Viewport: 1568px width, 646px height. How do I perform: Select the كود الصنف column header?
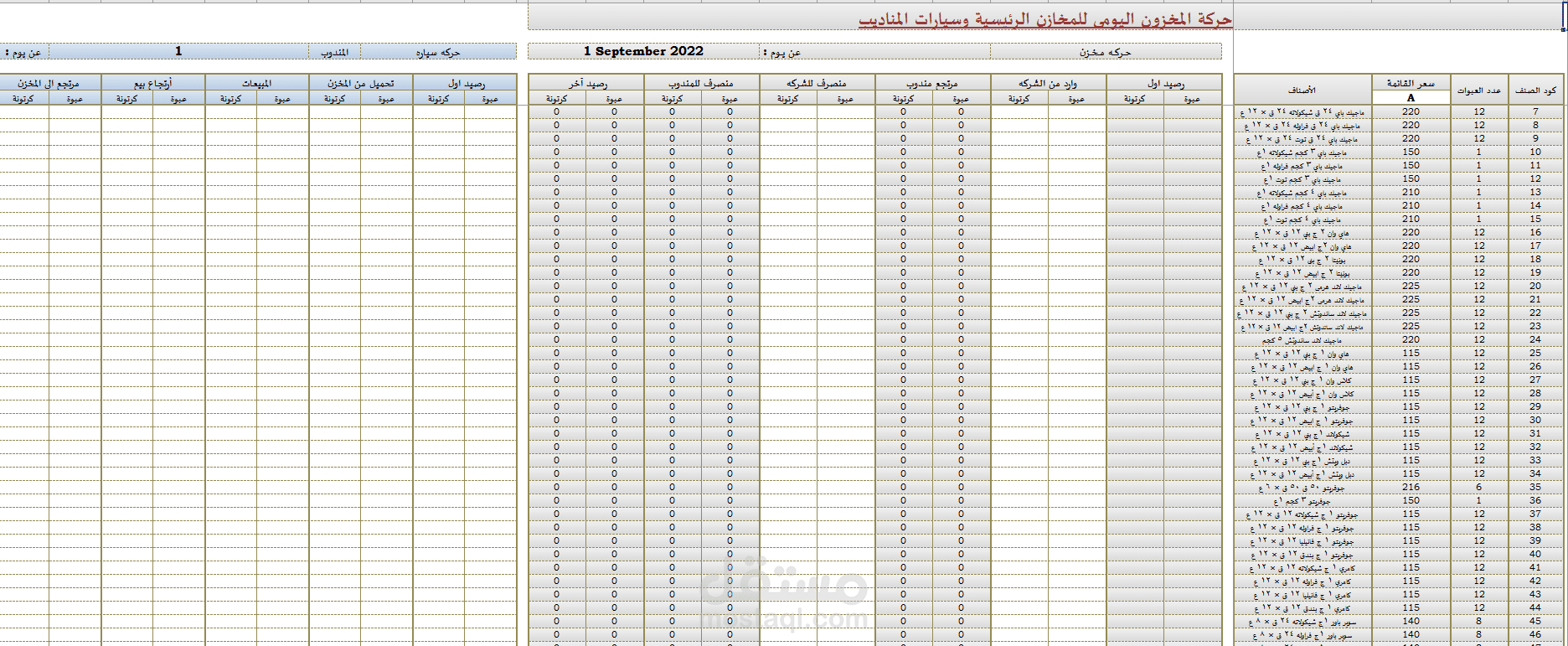(1536, 90)
